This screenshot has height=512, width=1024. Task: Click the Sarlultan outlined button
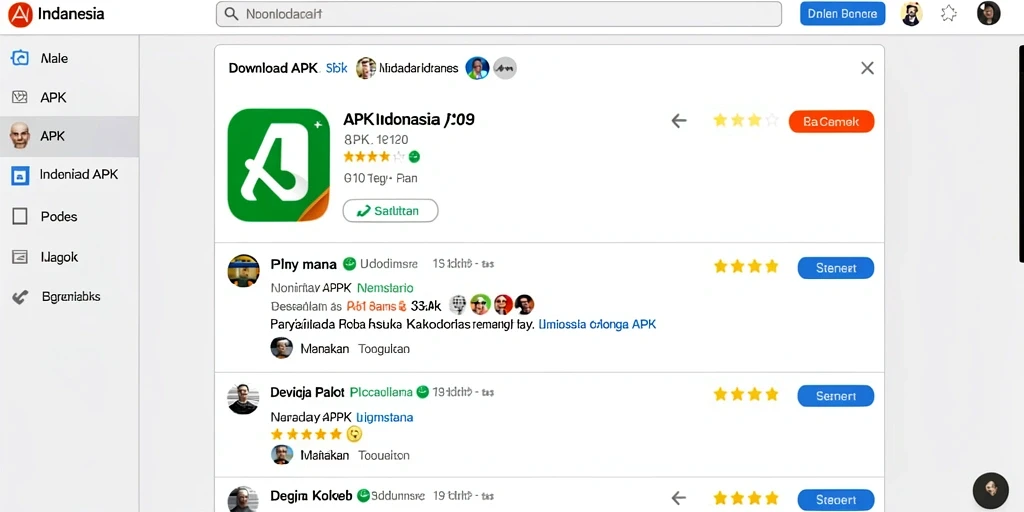tap(391, 211)
